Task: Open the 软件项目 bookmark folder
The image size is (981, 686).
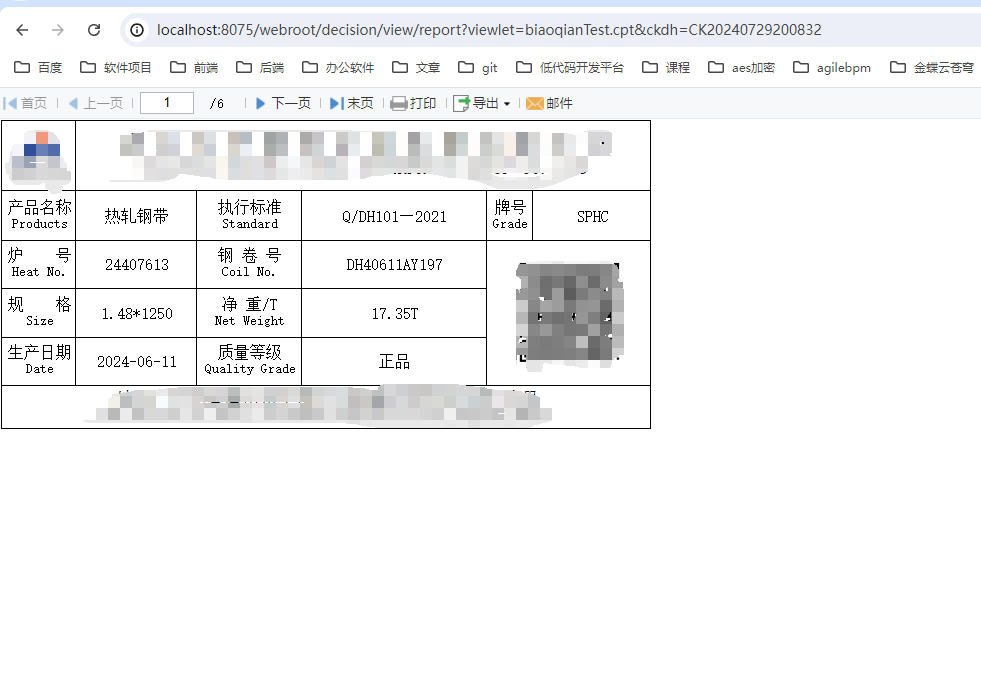Action: (116, 68)
